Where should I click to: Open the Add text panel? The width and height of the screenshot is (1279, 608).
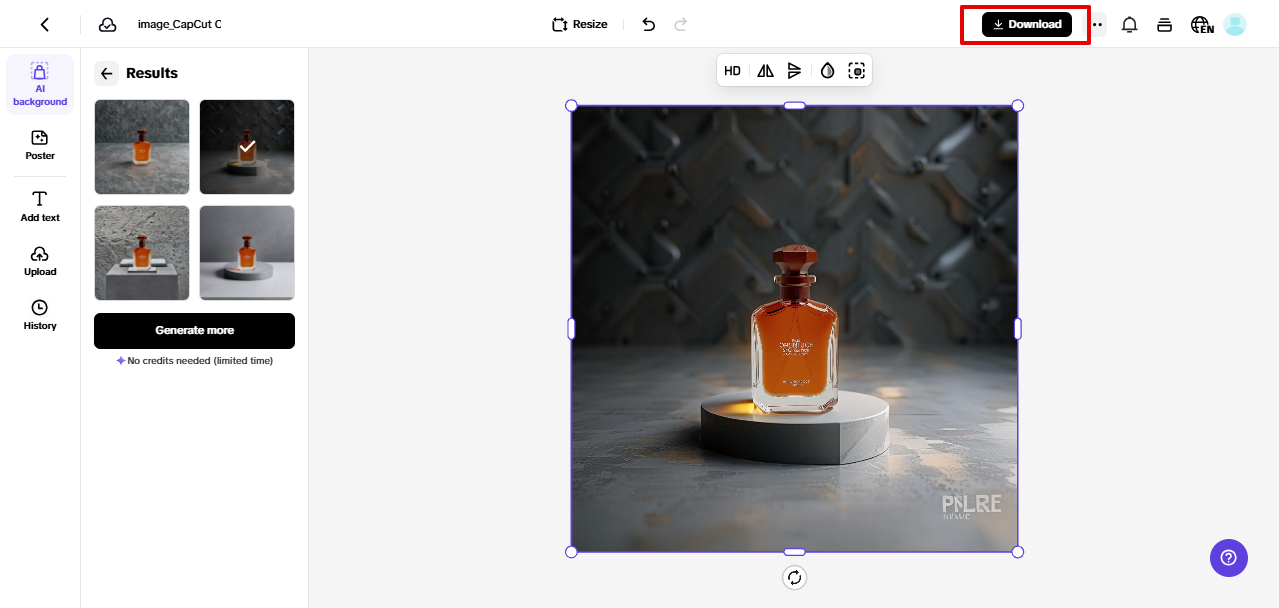[x=39, y=205]
